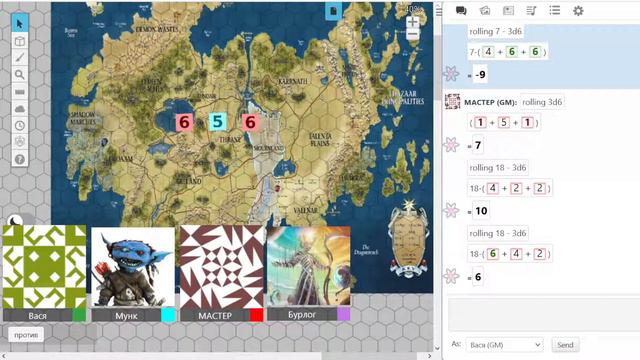This screenshot has height=360, width=640.
Task: Switch to the Collections list tab
Action: [555, 11]
